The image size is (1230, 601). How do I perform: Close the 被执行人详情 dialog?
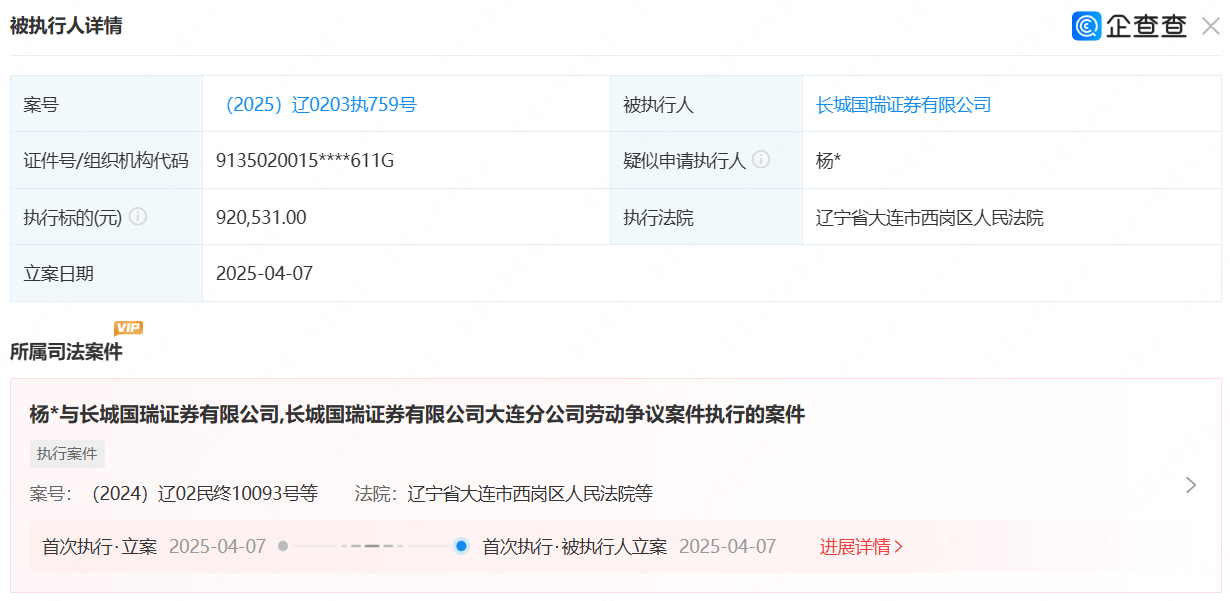click(1210, 27)
